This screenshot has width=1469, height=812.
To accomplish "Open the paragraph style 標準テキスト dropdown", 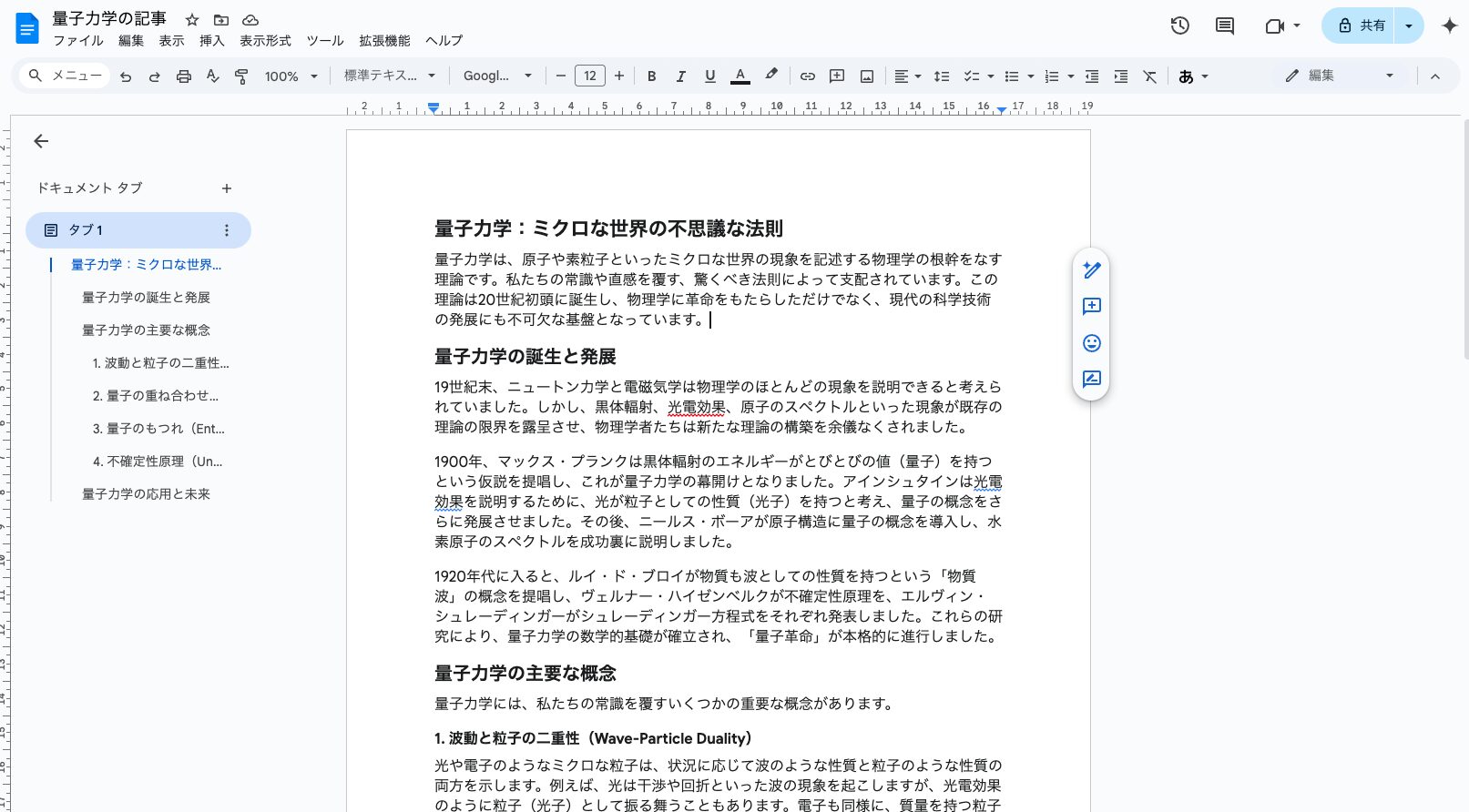I will pos(390,76).
